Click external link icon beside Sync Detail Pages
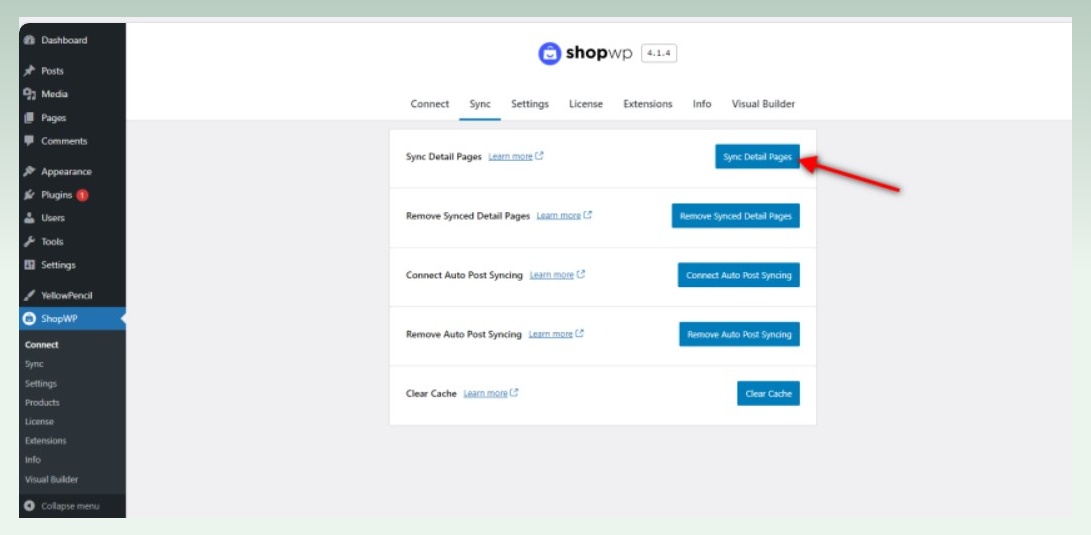 tap(539, 157)
